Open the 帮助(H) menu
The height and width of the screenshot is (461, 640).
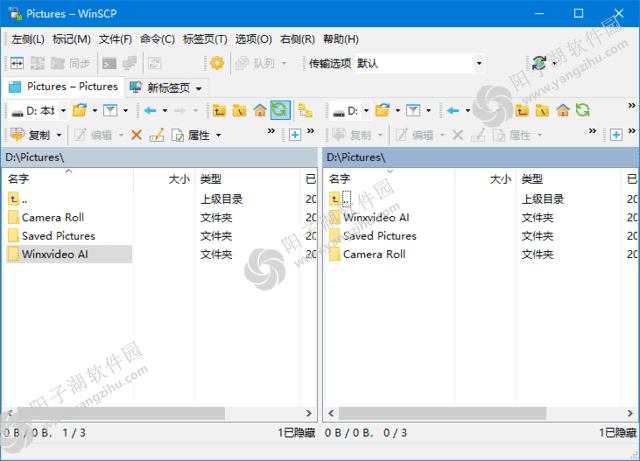(341, 39)
